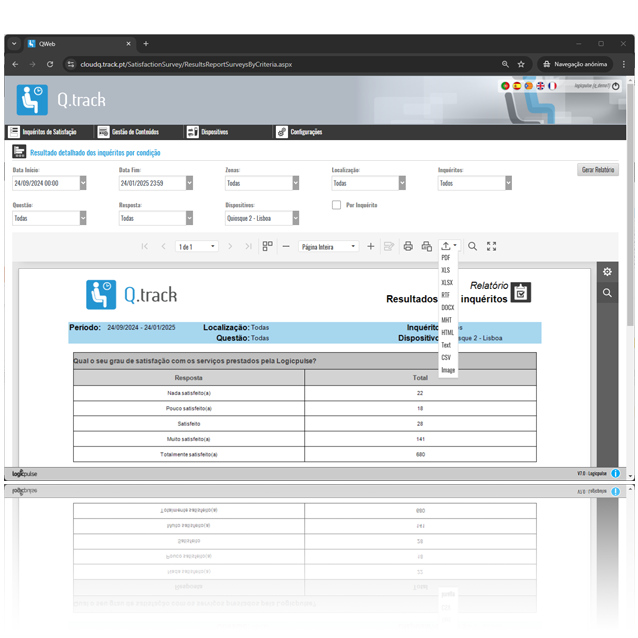
Task: Switch language with the UK flag
Action: coord(541,86)
